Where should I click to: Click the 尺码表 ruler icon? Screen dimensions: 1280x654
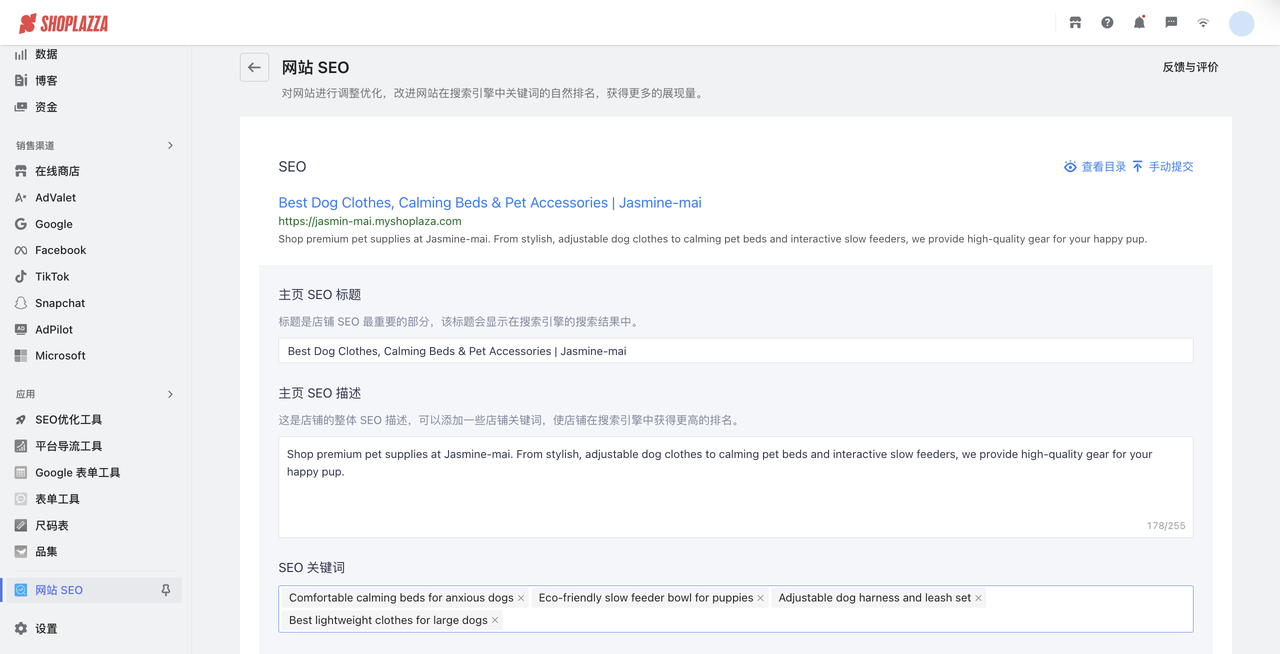tap(21, 525)
